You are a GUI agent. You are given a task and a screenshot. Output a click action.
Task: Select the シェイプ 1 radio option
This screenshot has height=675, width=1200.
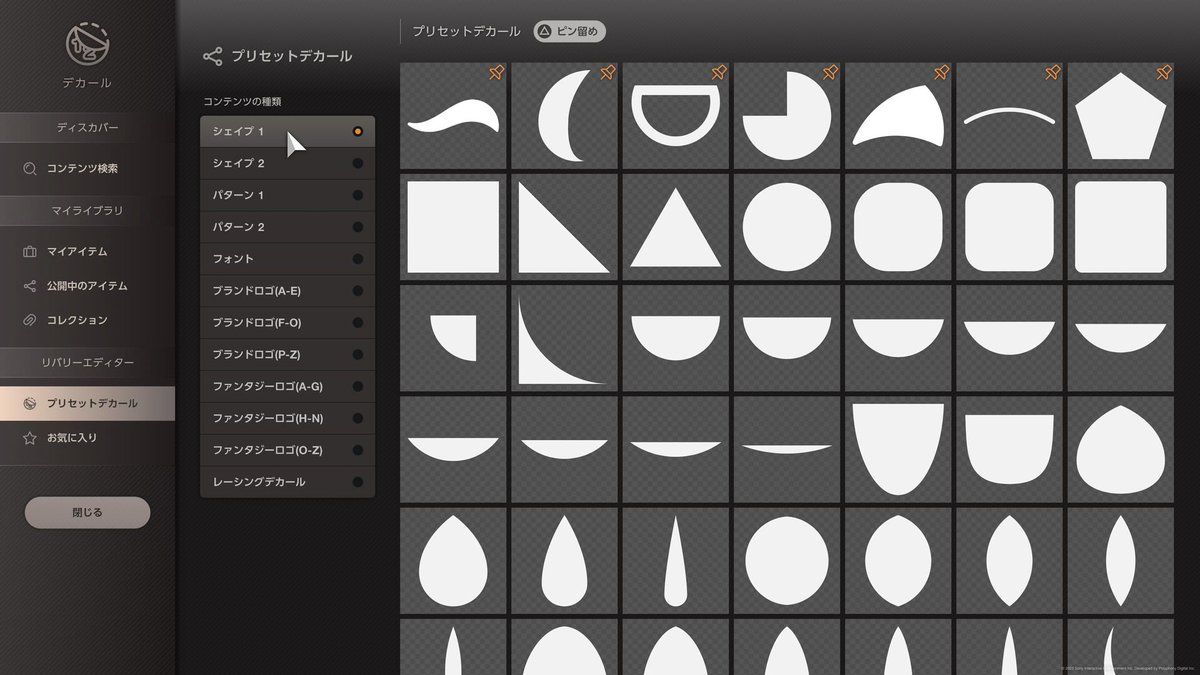[358, 132]
